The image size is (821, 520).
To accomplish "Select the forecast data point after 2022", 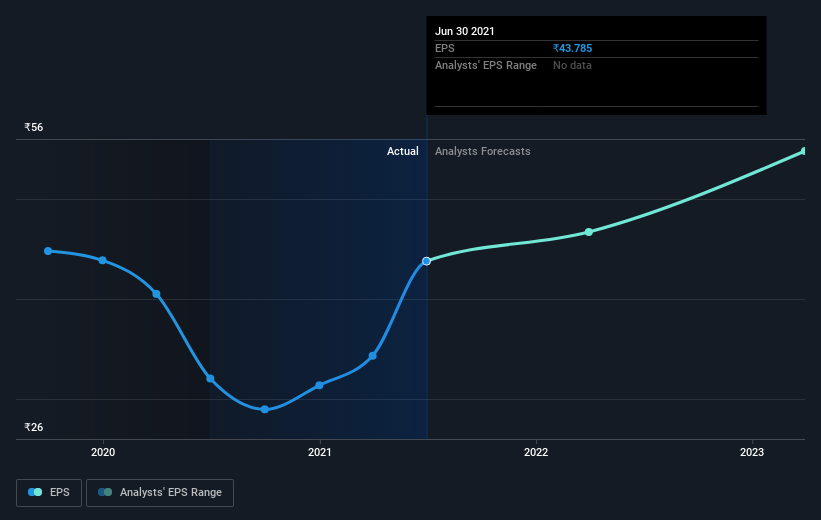I will click(589, 232).
